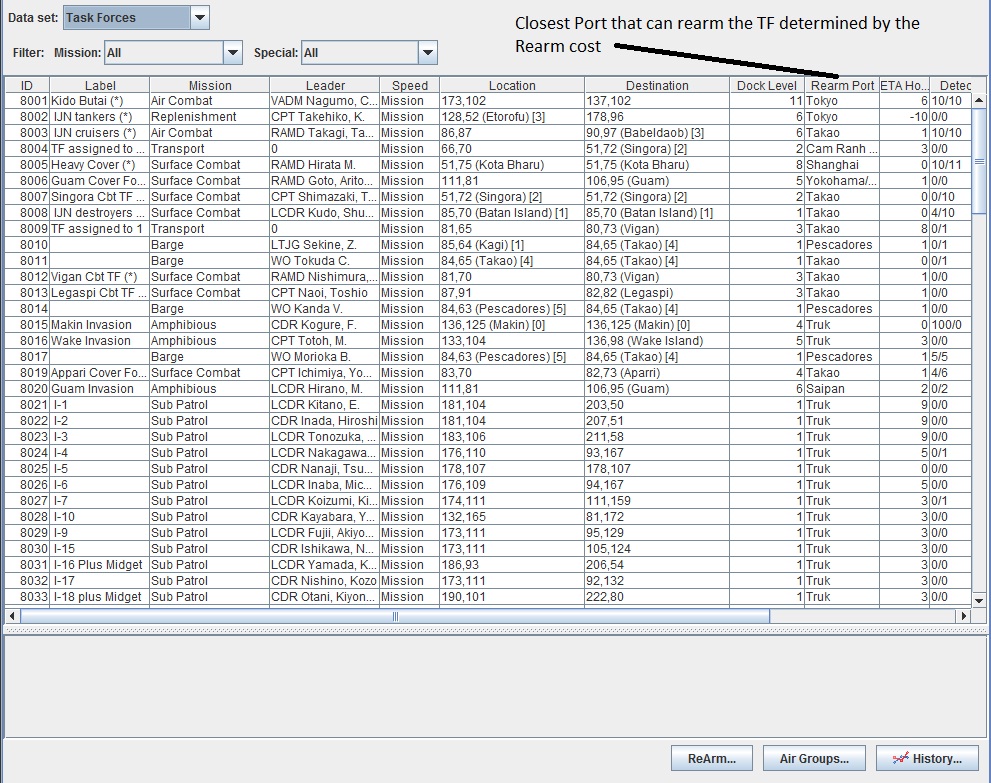Screen dimensions: 991x783
Task: Click leader WO Tokuda C.
Action: tap(324, 261)
